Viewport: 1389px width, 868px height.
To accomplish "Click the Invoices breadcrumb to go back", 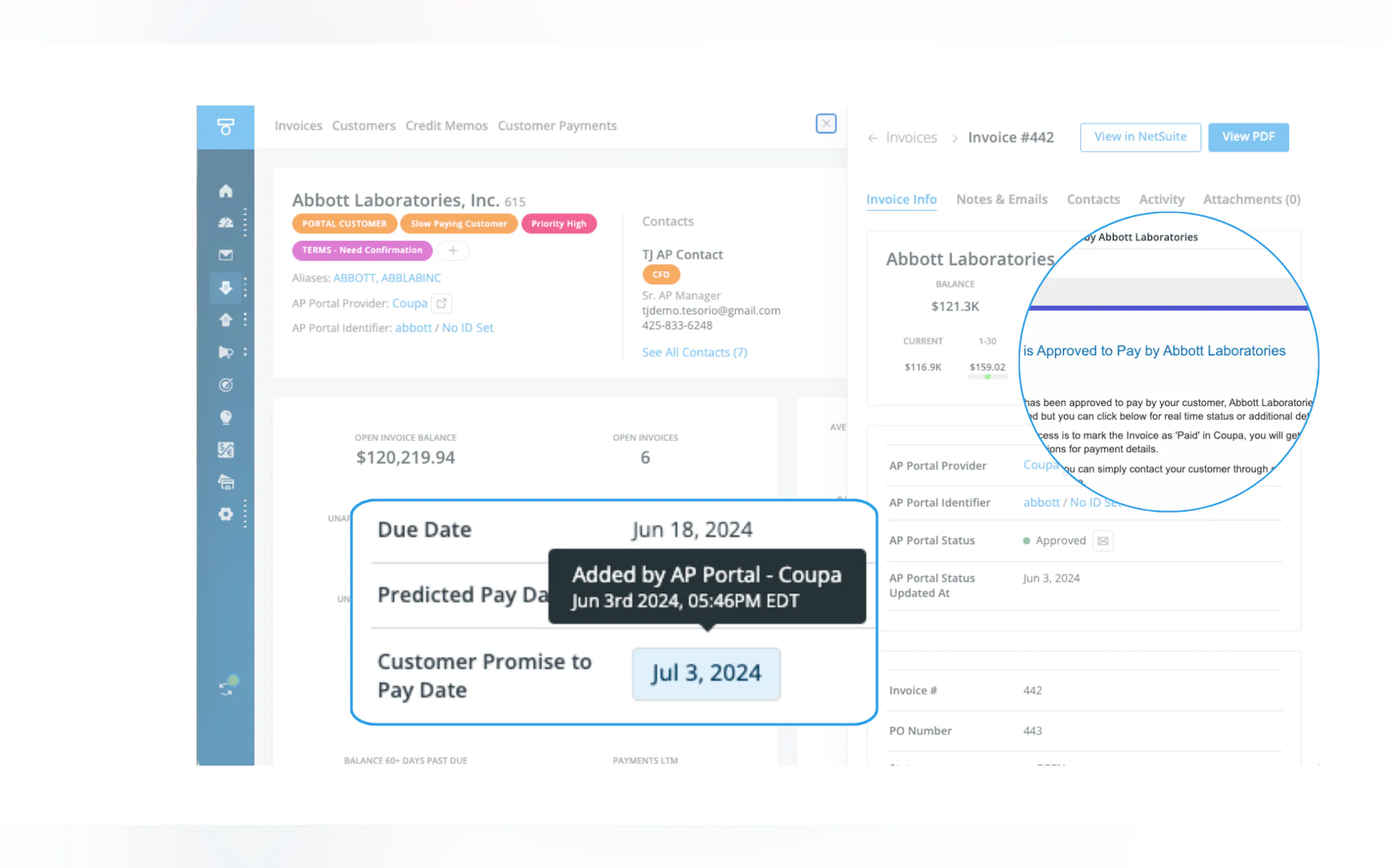I will tap(911, 137).
